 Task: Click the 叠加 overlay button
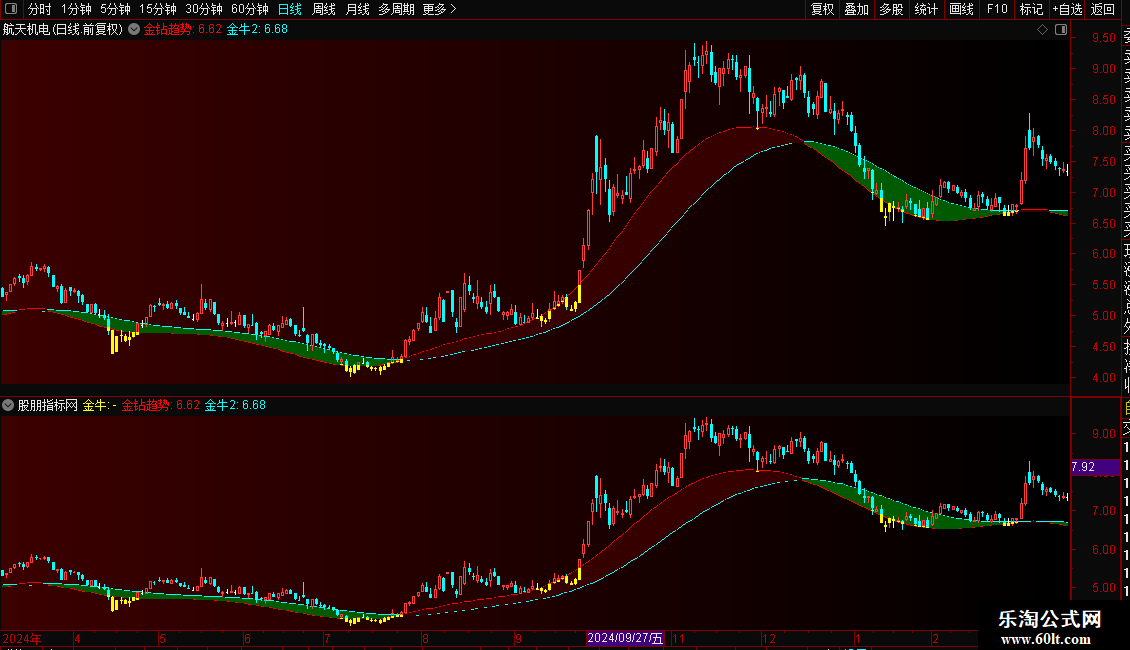tap(857, 9)
